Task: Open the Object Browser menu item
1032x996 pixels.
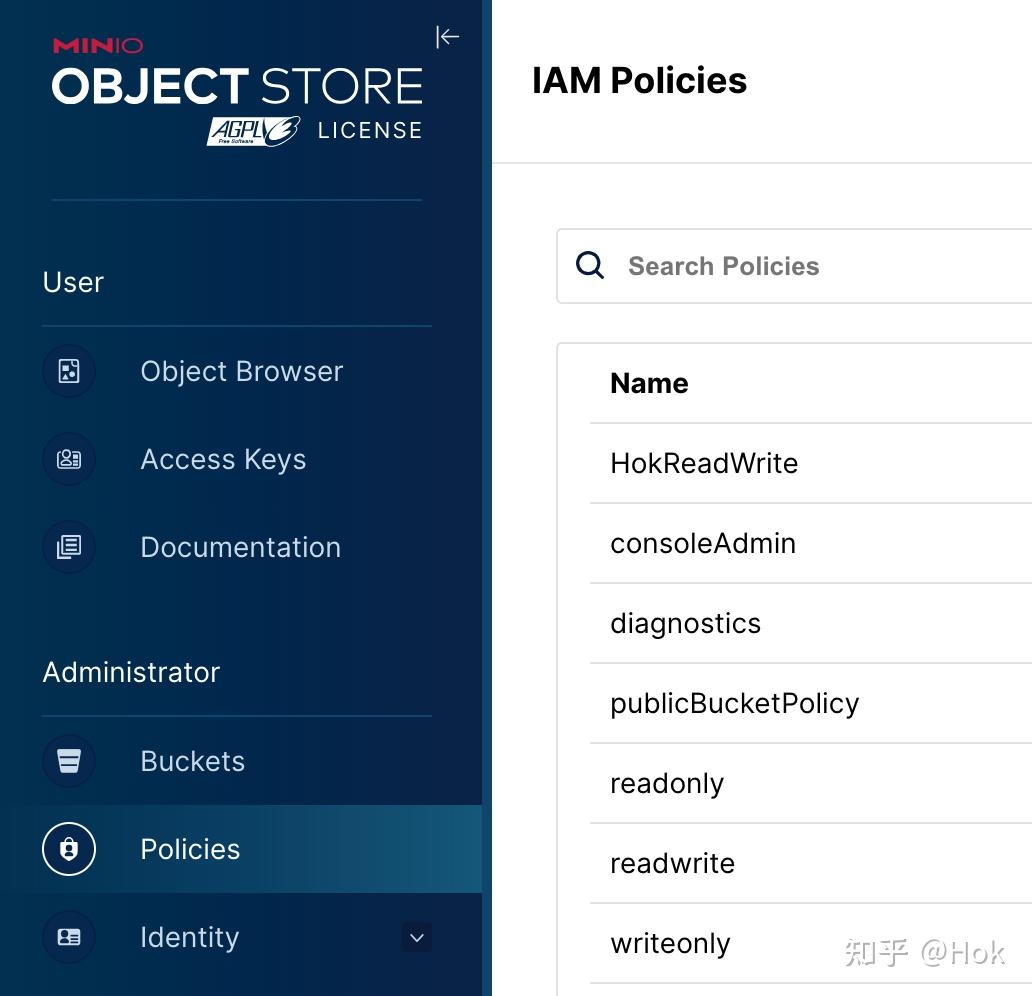Action: [241, 371]
